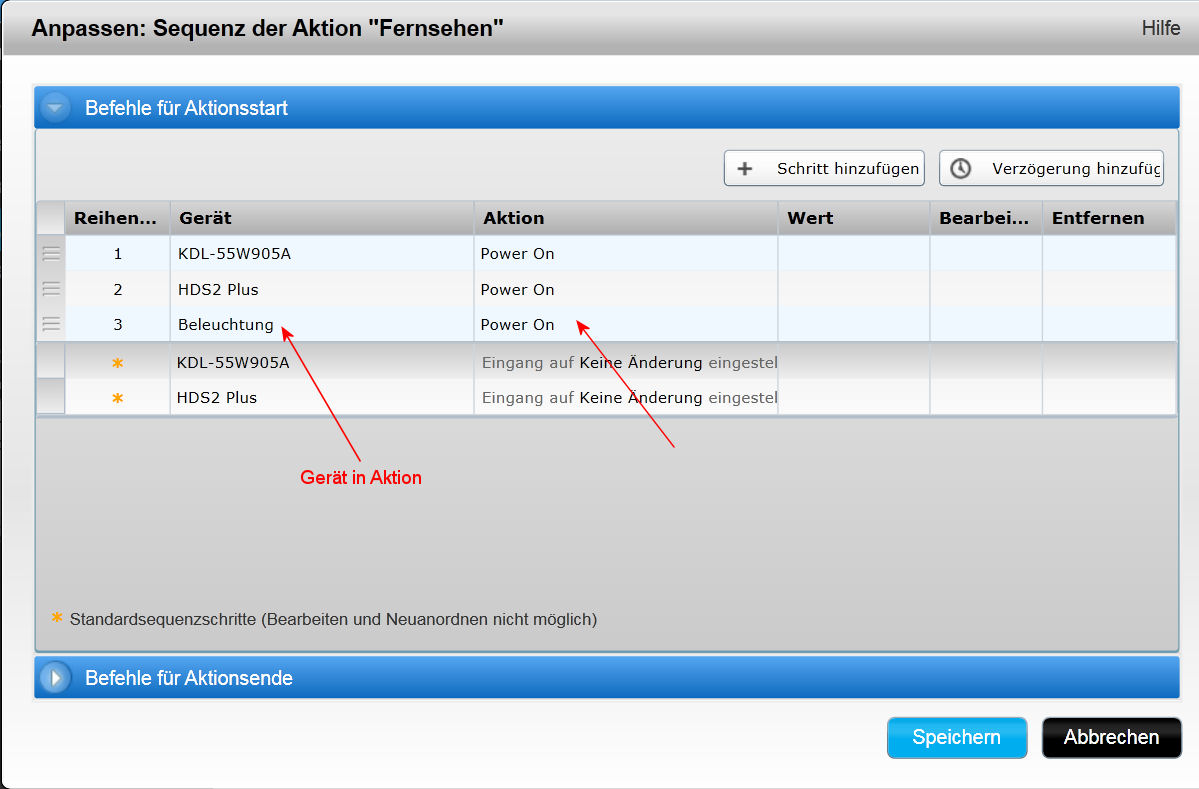This screenshot has width=1199, height=789.
Task: Click the Gerät column header
Action: (321, 218)
